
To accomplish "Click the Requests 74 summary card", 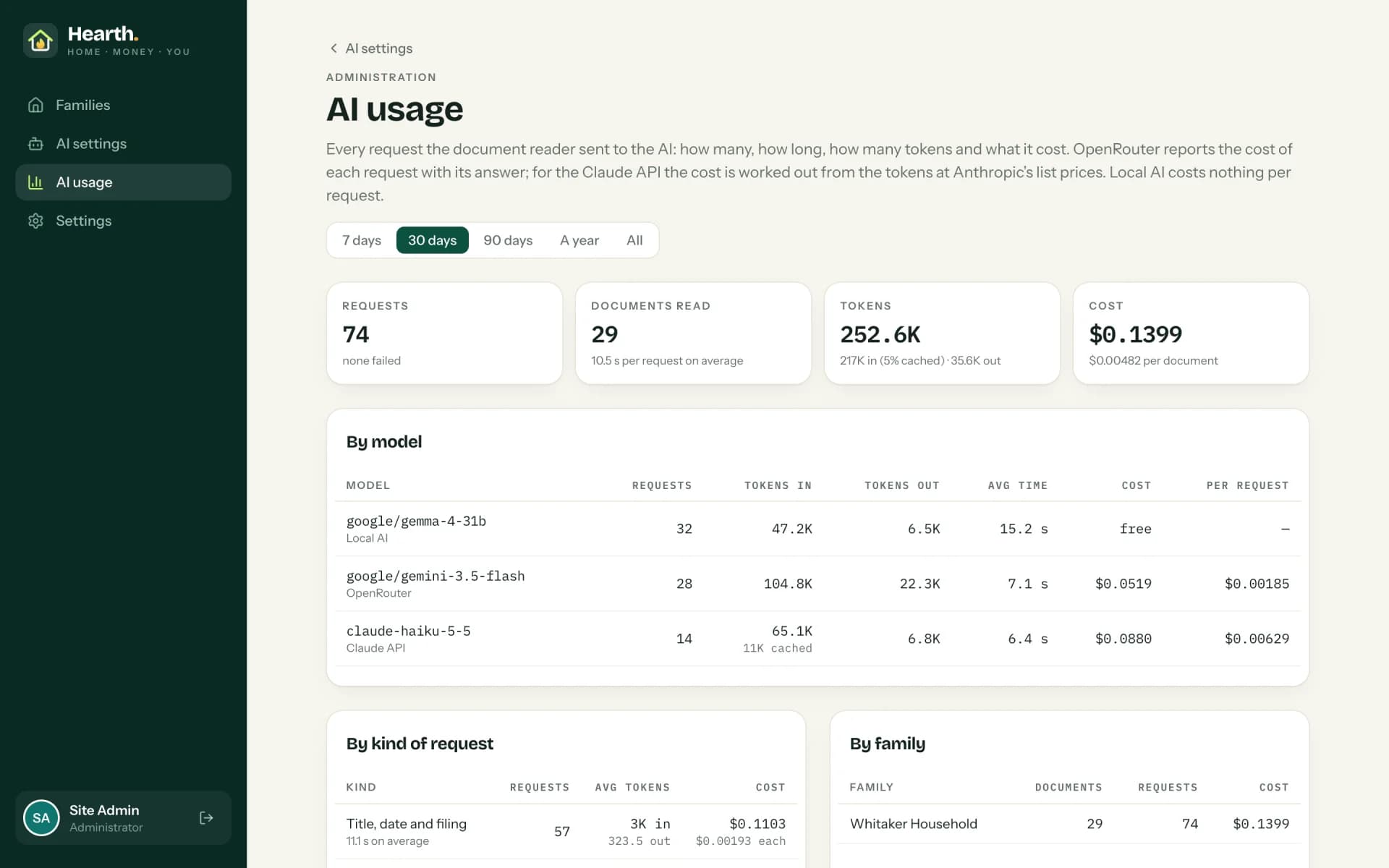I will coord(444,333).
